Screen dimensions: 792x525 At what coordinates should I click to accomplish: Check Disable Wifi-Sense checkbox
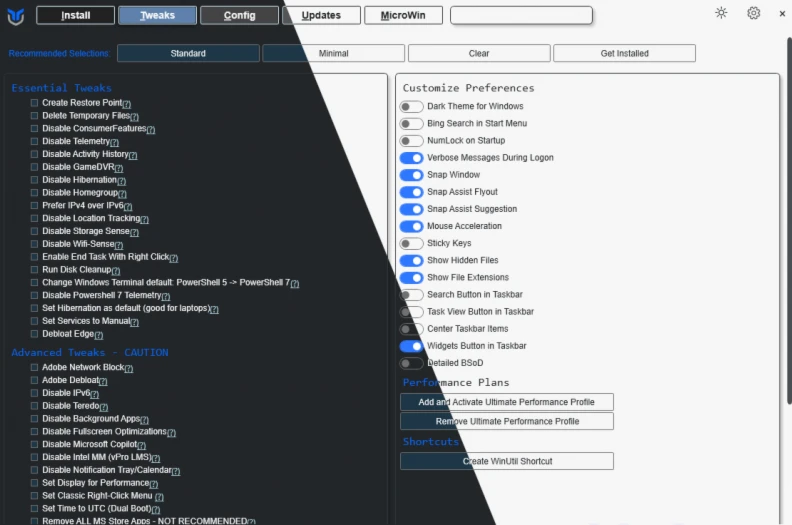(x=34, y=244)
